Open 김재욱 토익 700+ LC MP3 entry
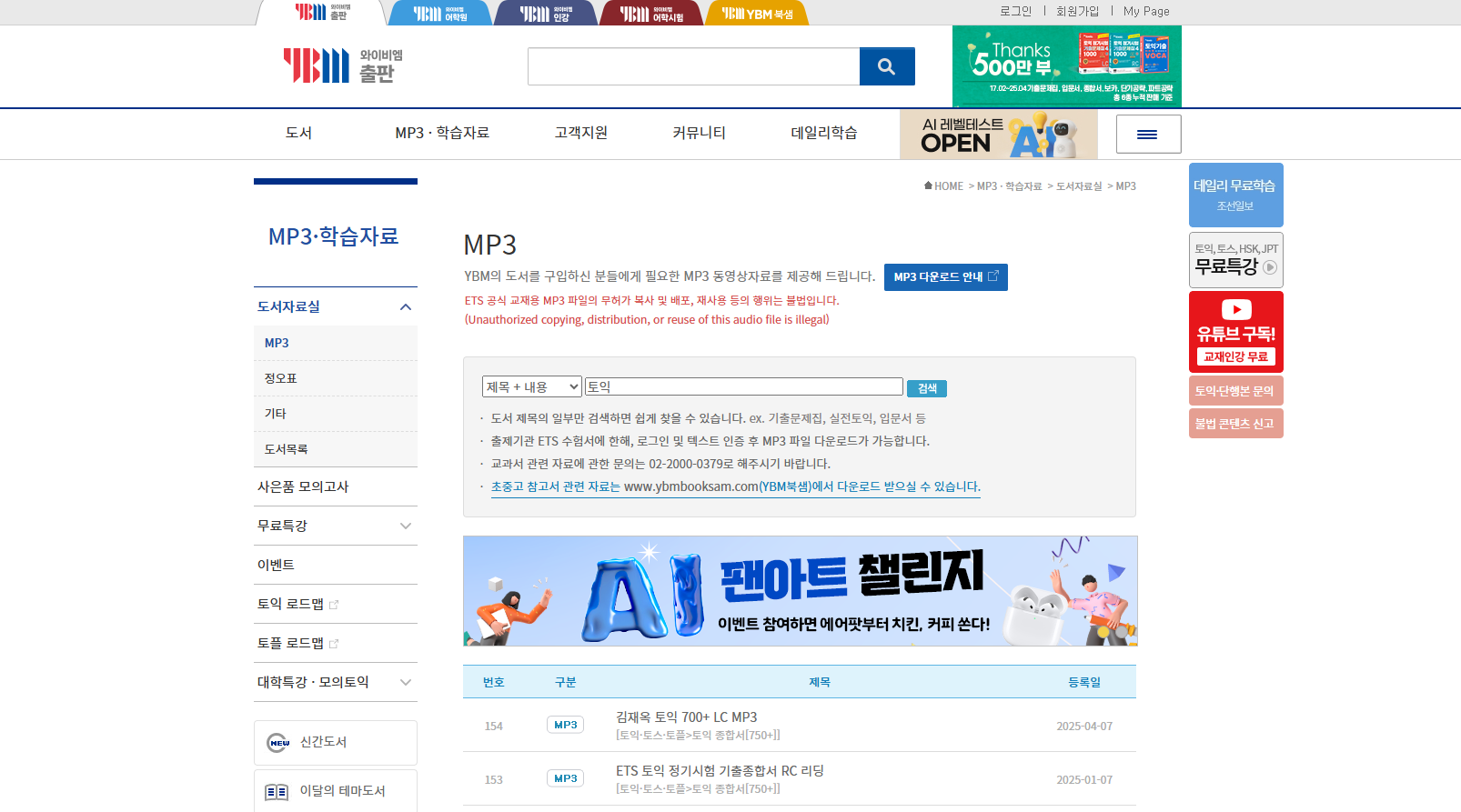 pos(686,717)
